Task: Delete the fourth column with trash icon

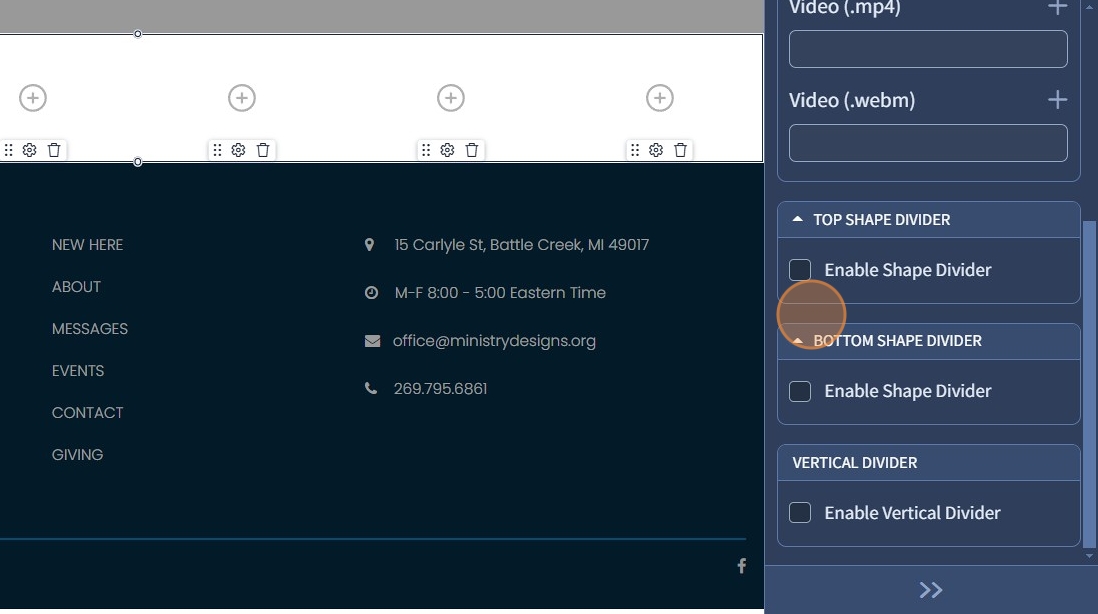Action: point(681,150)
